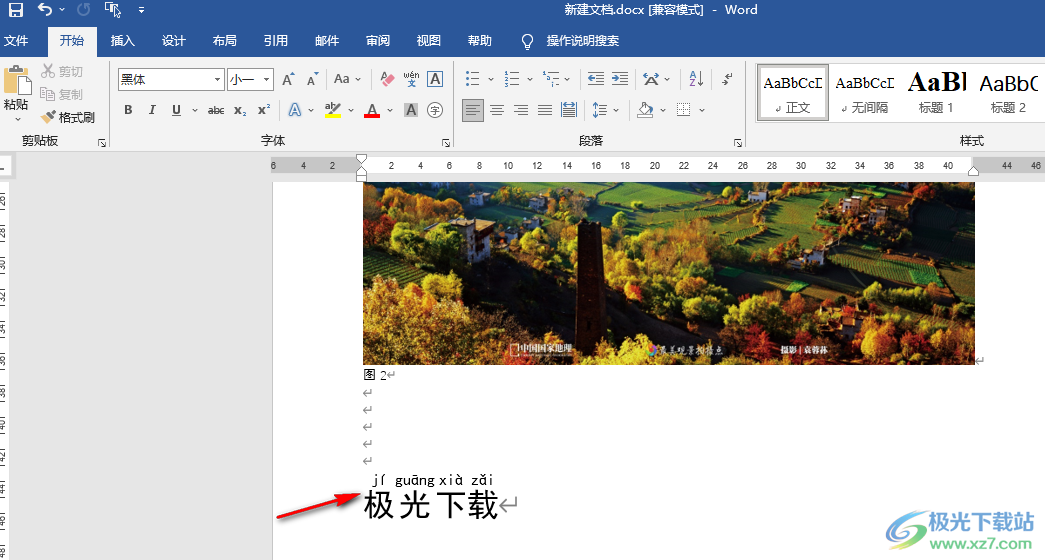
Task: Toggle strikethrough formatting
Action: tap(215, 110)
